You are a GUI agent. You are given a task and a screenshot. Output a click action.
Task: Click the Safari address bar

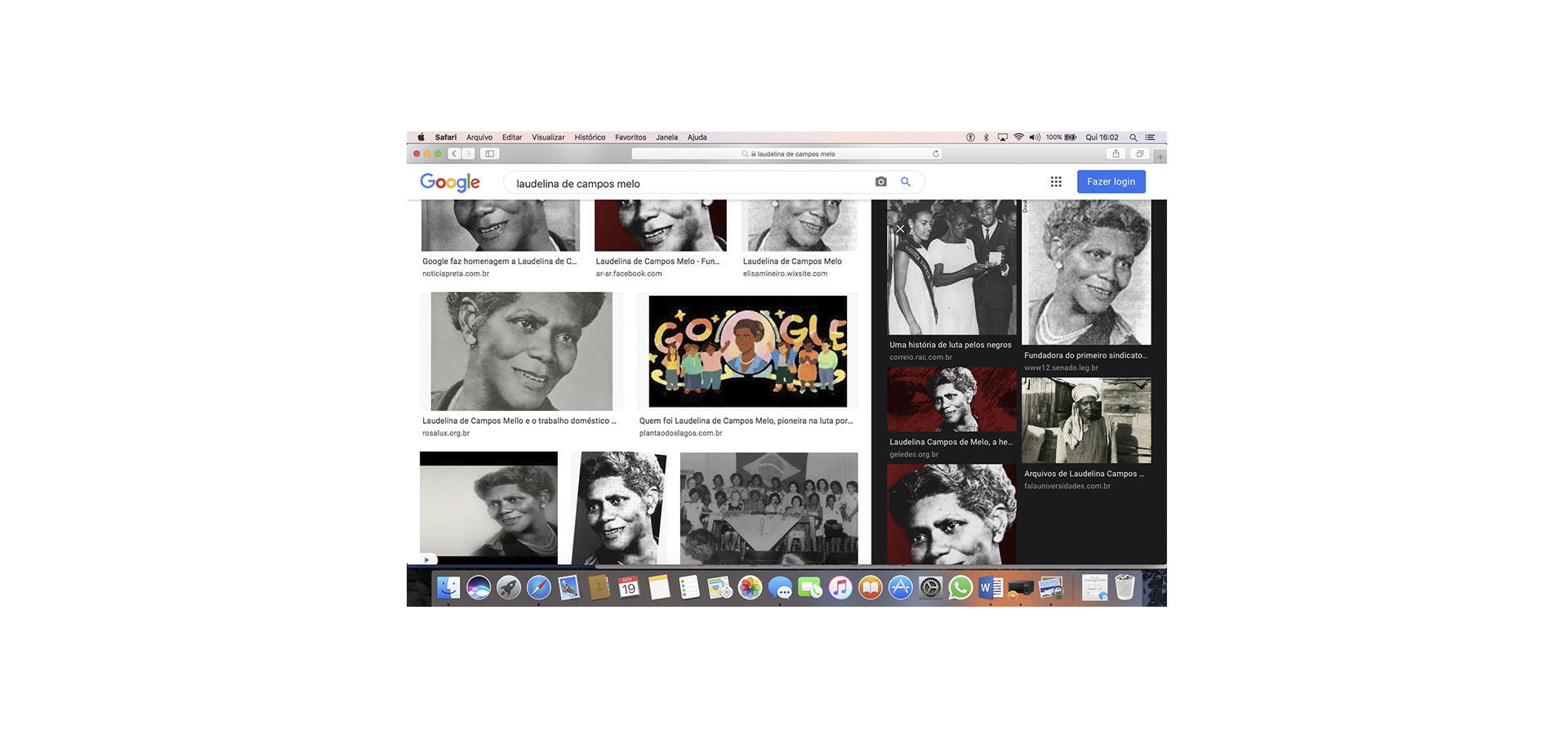coord(787,154)
